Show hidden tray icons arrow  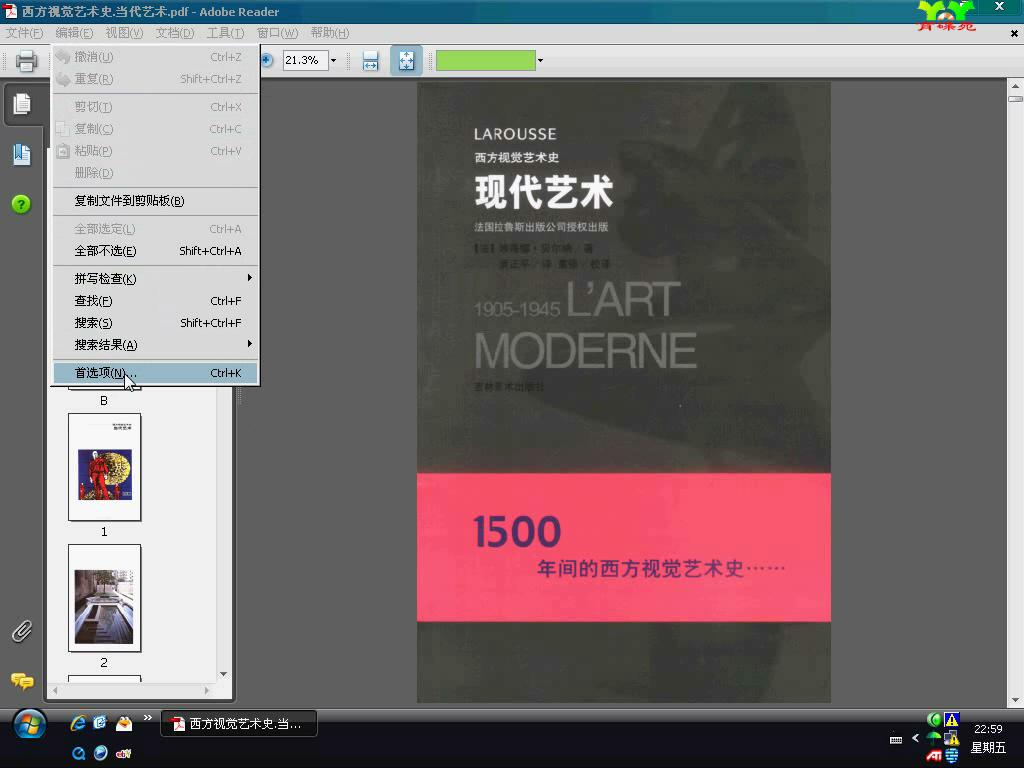[x=915, y=738]
